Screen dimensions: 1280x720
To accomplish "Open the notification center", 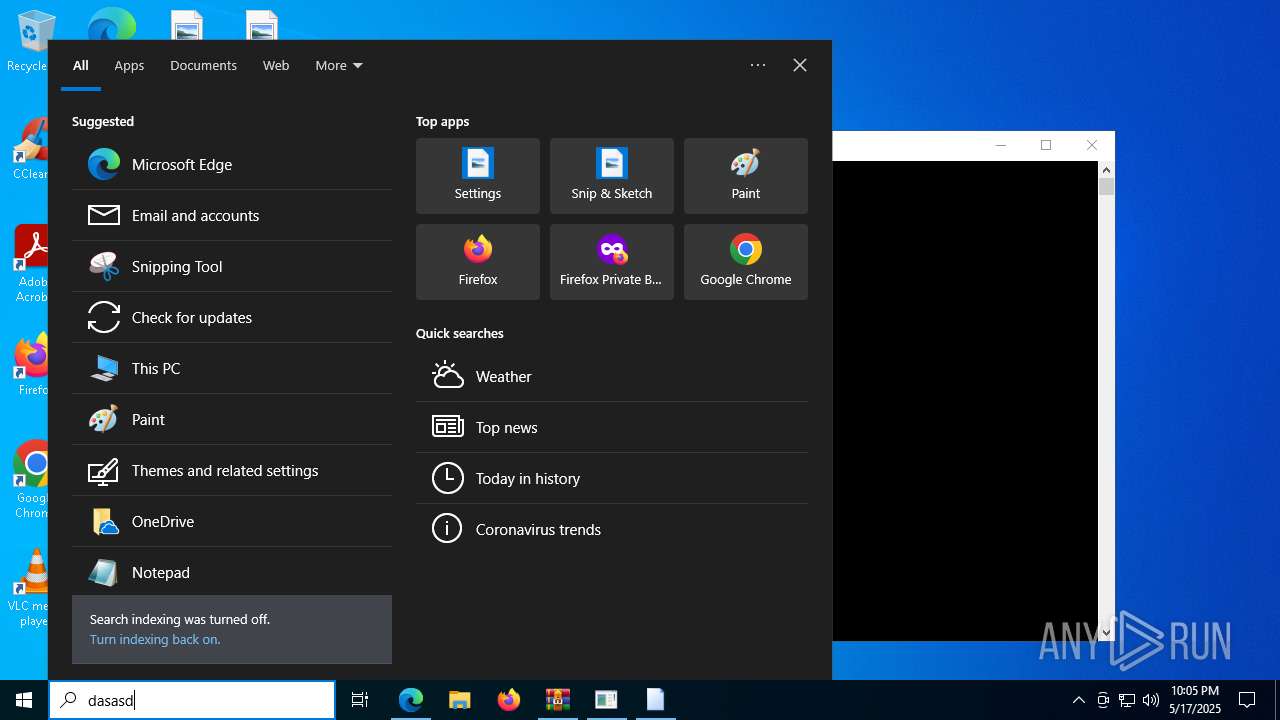I will click(x=1247, y=700).
